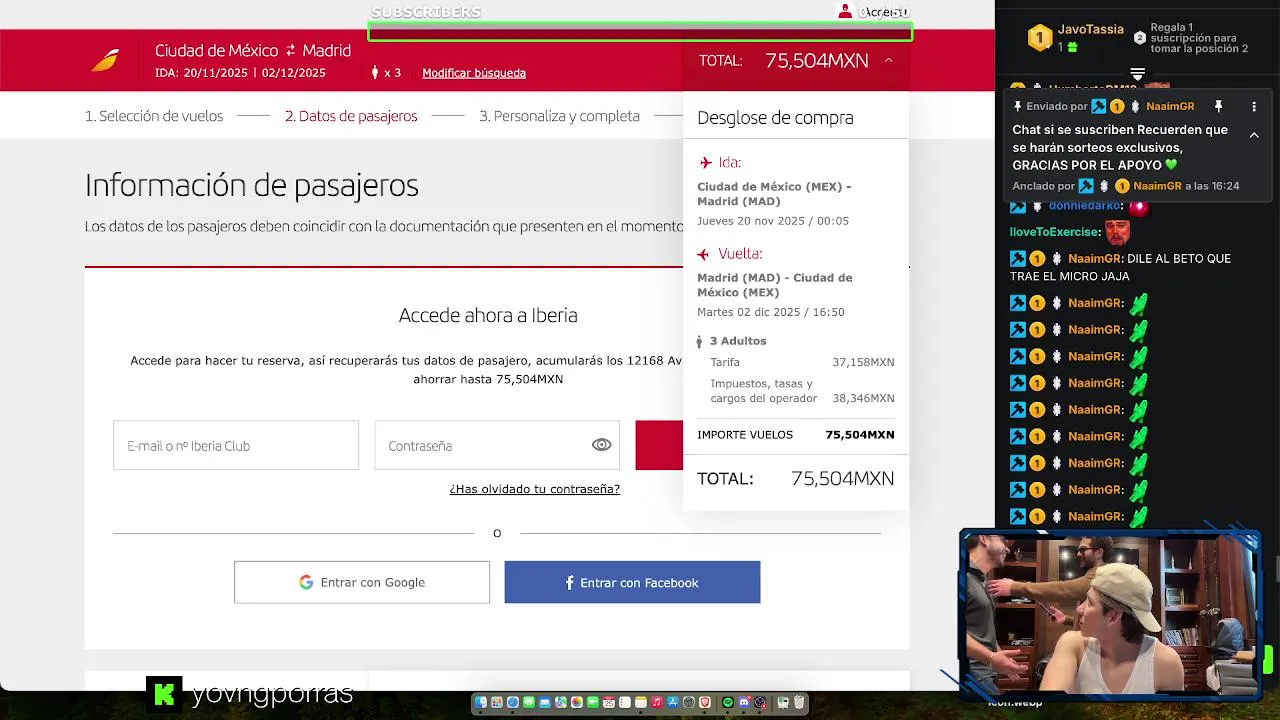Click the taxes amount 38,346MXN
This screenshot has width=1280, height=720.
[863, 398]
